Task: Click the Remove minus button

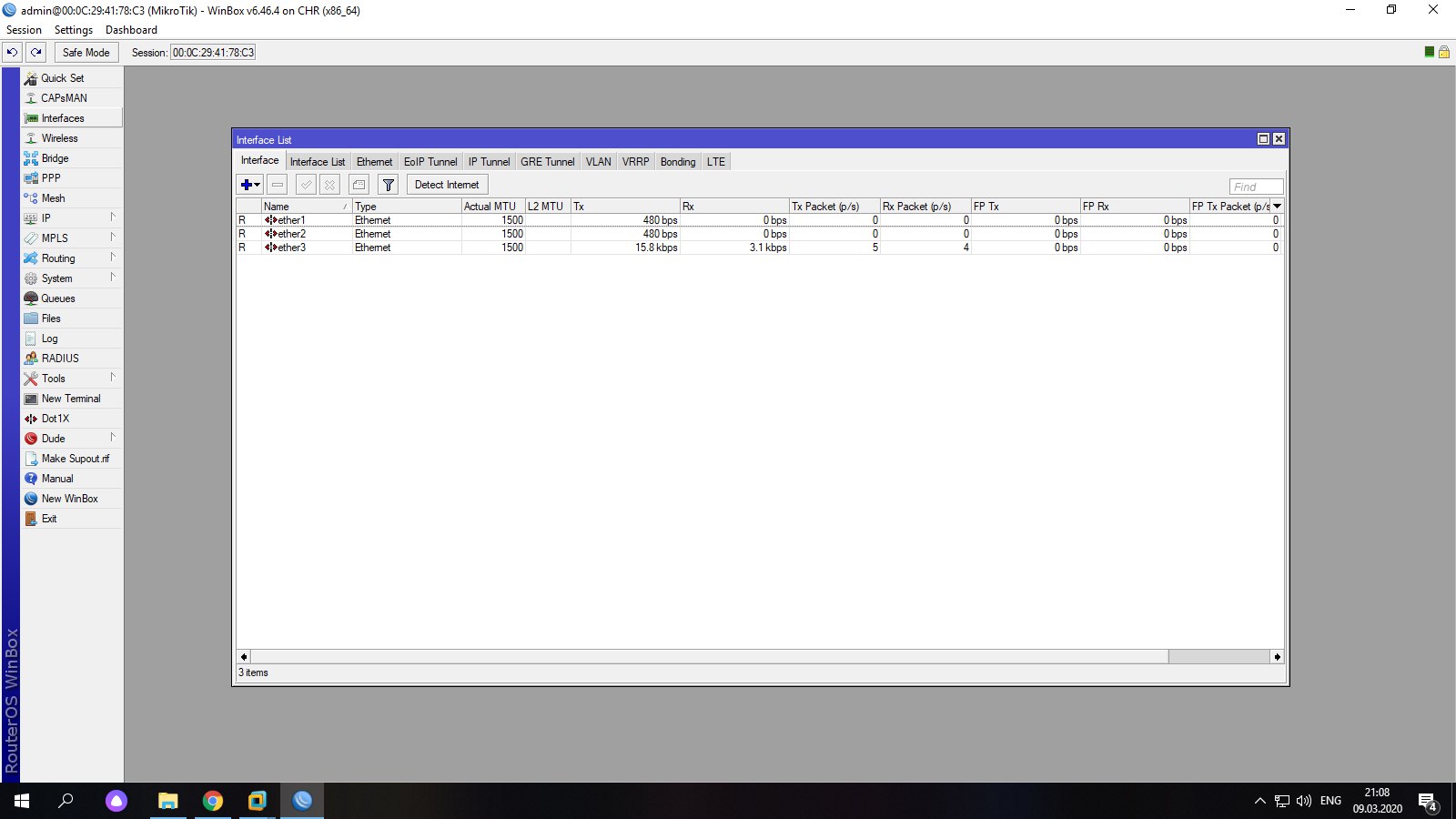Action: 278,185
